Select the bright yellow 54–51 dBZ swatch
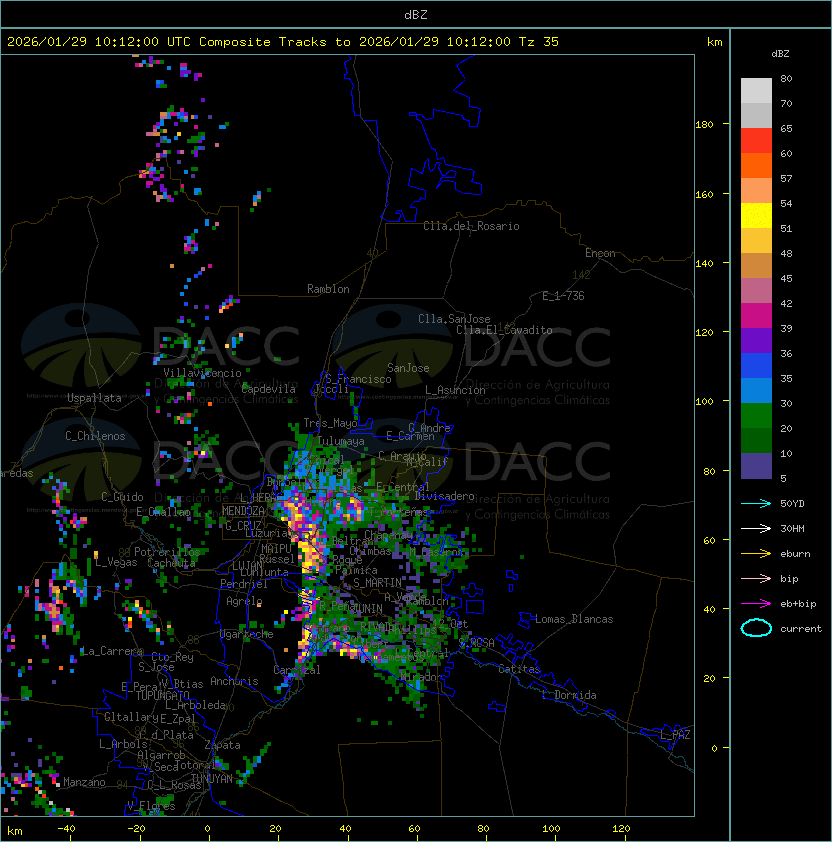Image resolution: width=832 pixels, height=842 pixels. pos(756,216)
